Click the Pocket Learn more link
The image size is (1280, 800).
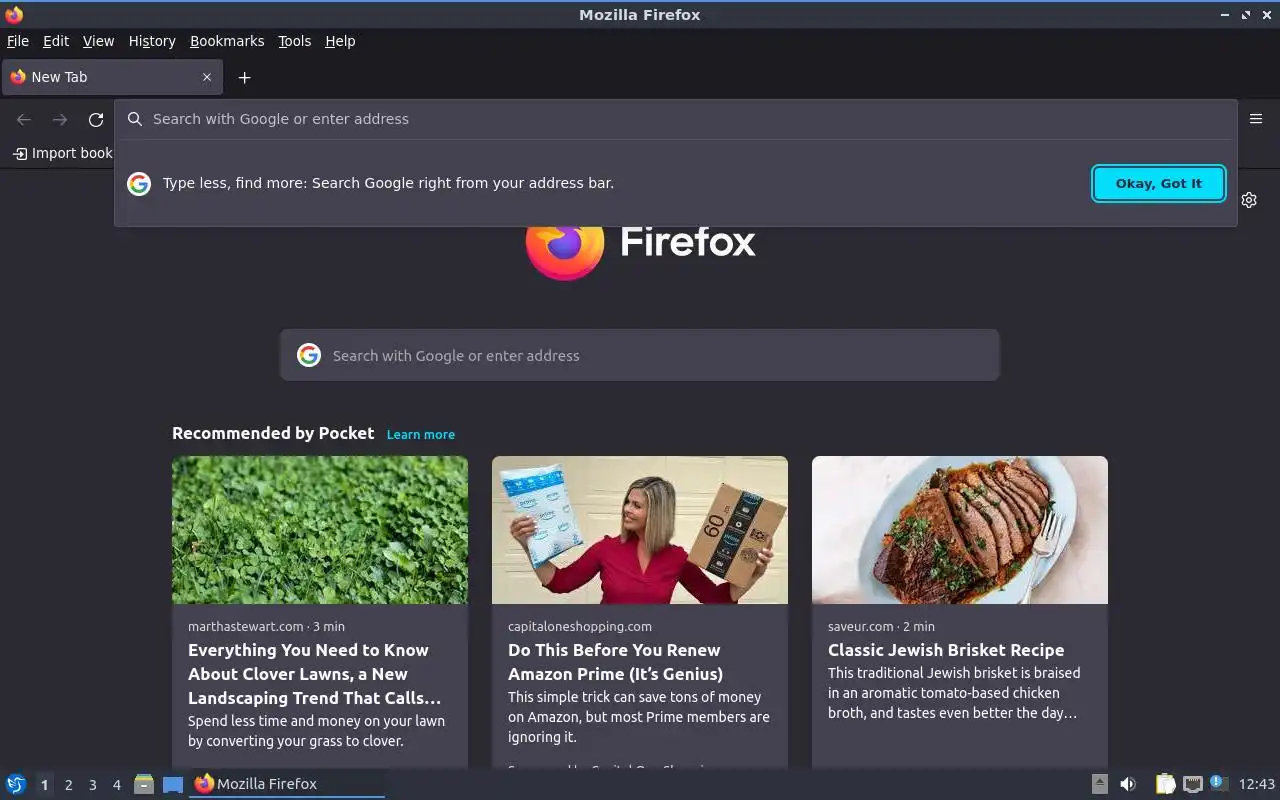(421, 434)
